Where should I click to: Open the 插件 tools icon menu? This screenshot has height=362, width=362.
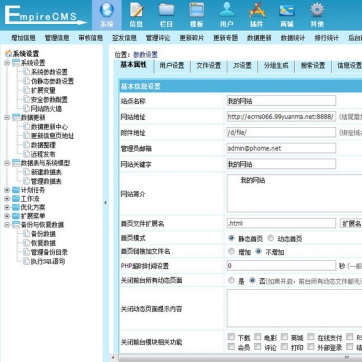257,15
